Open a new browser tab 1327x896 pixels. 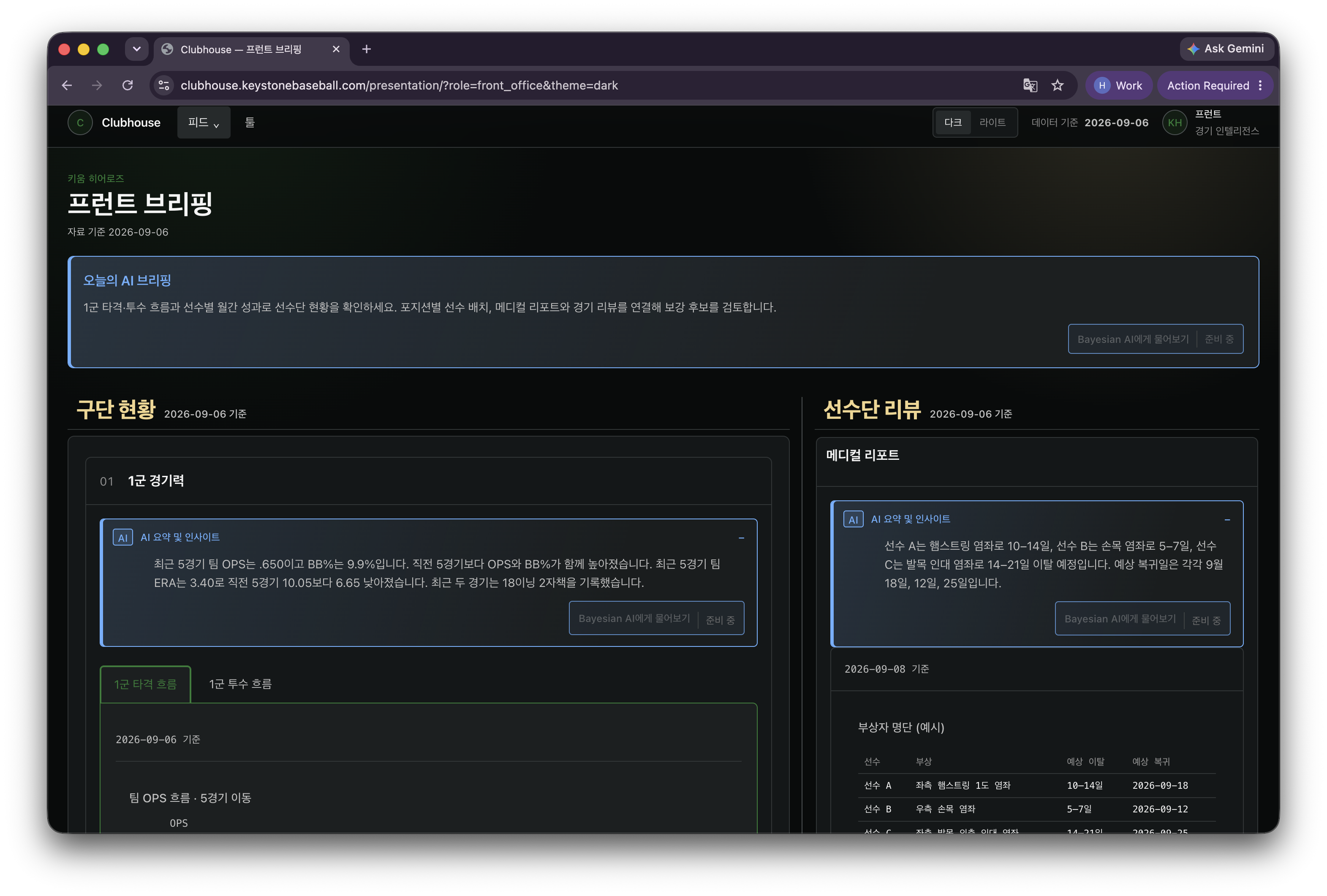pyautogui.click(x=367, y=49)
